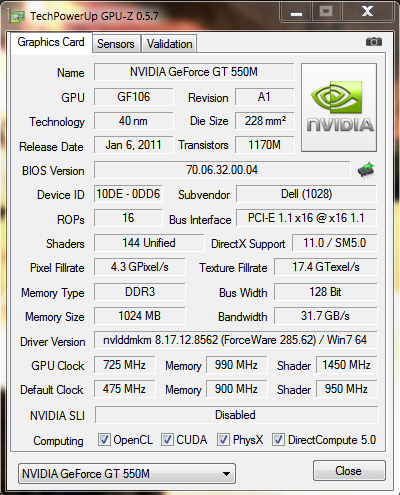The width and height of the screenshot is (400, 495).
Task: Click the ROPs field 16
Action: click(x=128, y=218)
